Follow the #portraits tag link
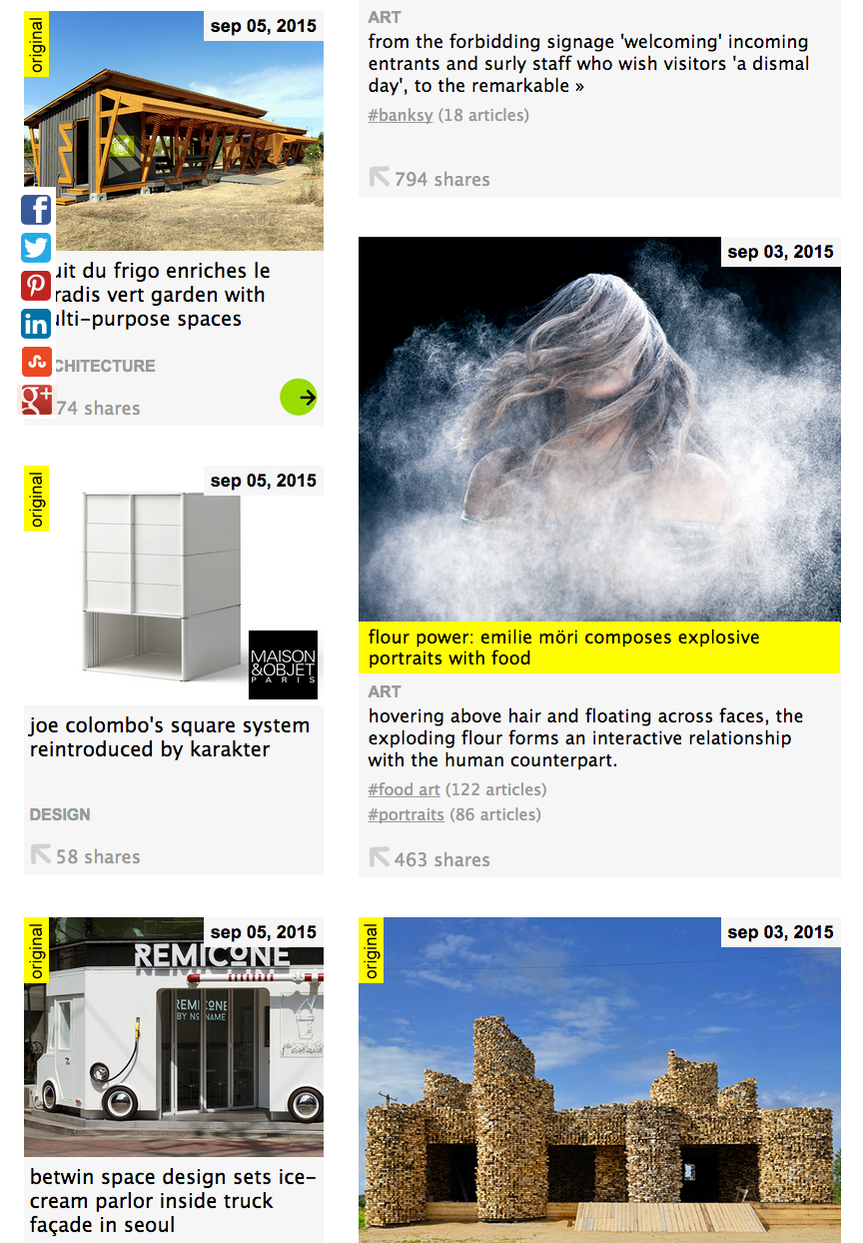The width and height of the screenshot is (863, 1243). pos(406,814)
